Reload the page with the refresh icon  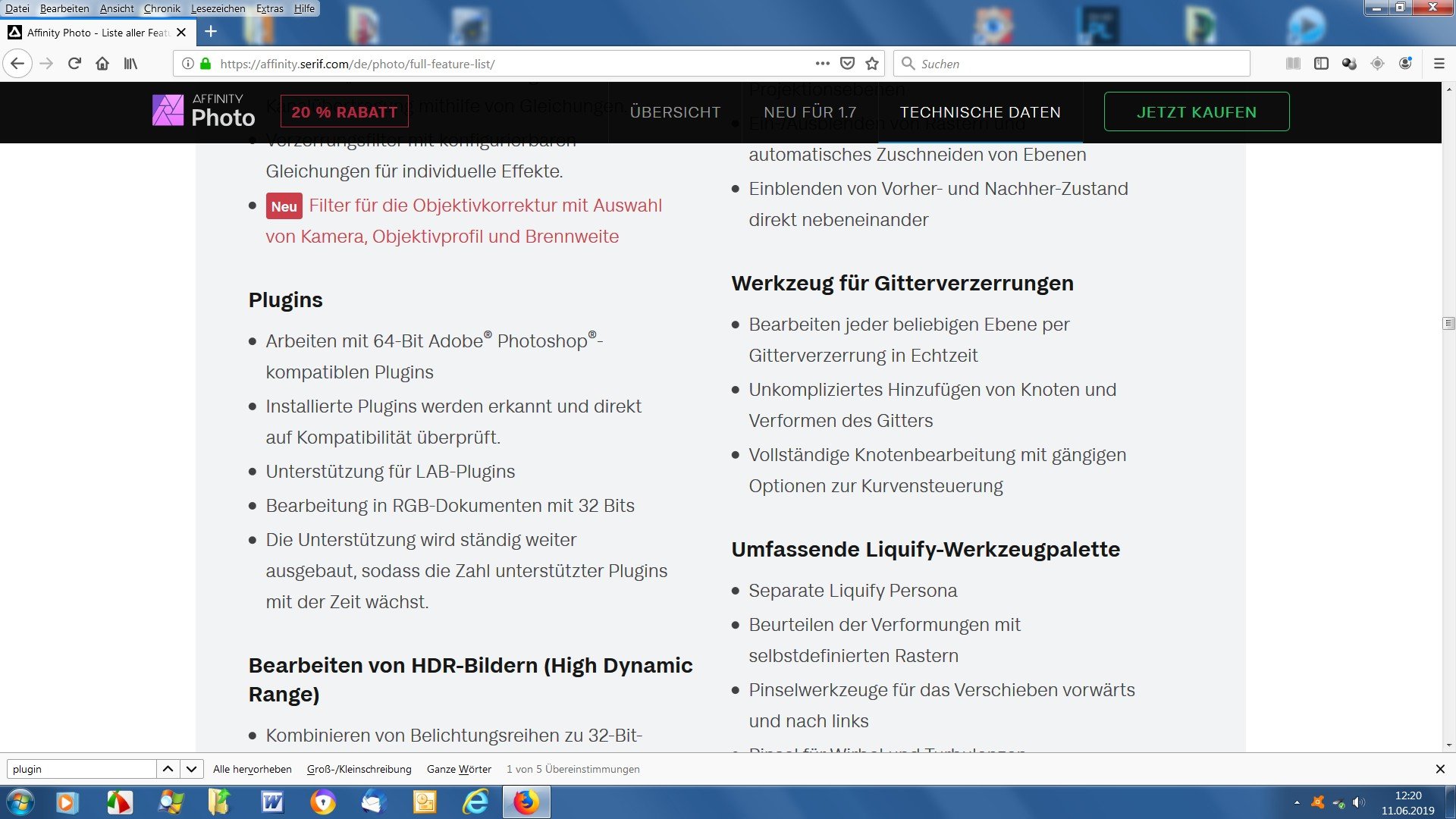(x=74, y=64)
